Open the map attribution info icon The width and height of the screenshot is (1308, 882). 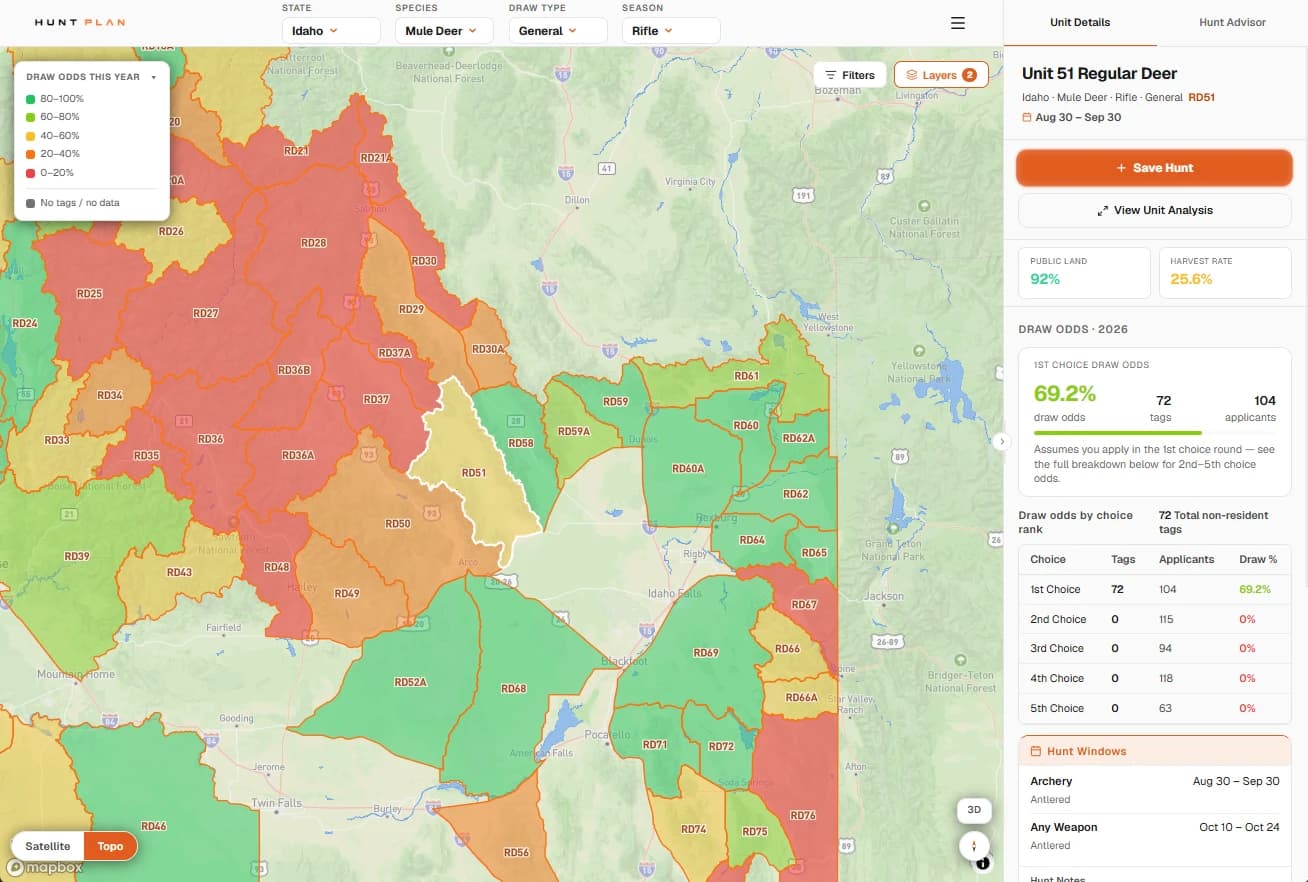point(984,863)
